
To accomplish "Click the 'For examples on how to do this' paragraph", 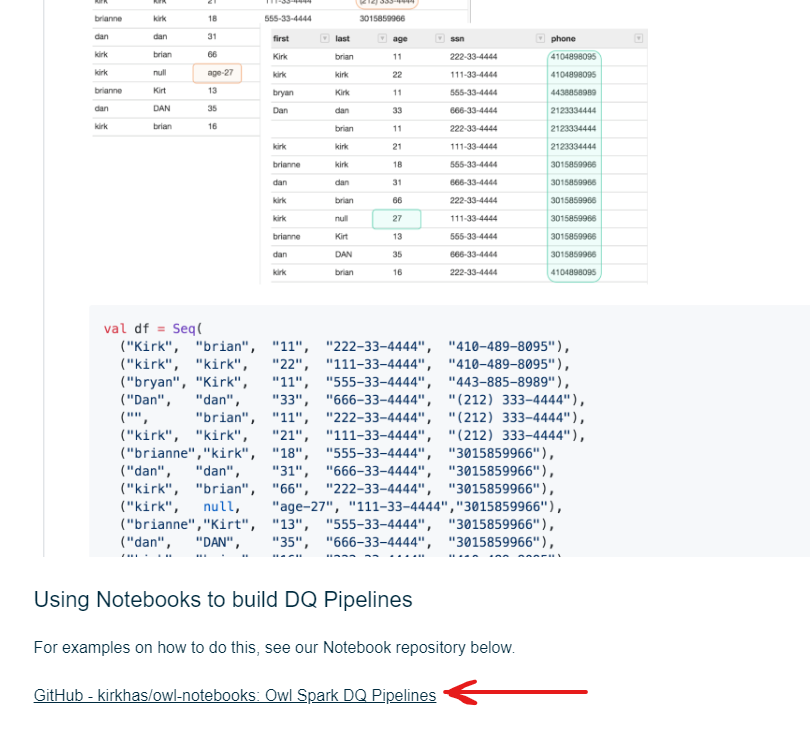I will (x=274, y=647).
